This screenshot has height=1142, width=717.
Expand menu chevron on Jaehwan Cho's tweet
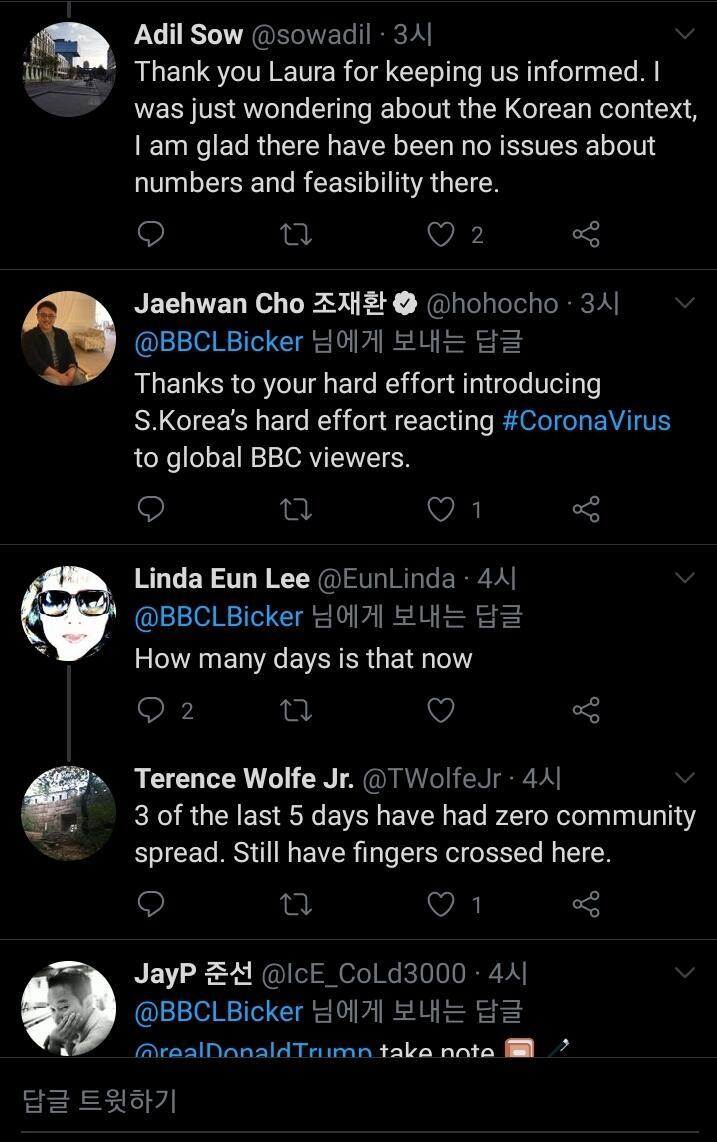coord(685,302)
